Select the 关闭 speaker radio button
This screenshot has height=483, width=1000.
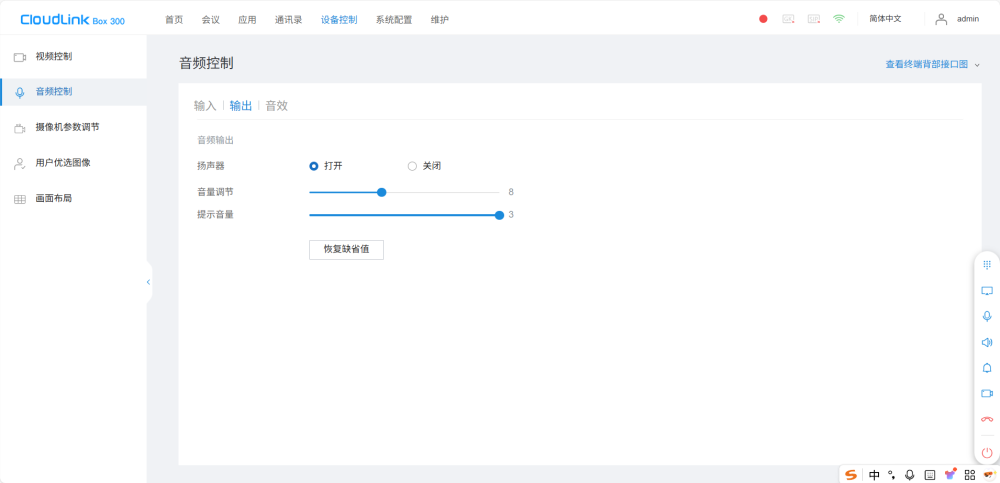point(412,167)
